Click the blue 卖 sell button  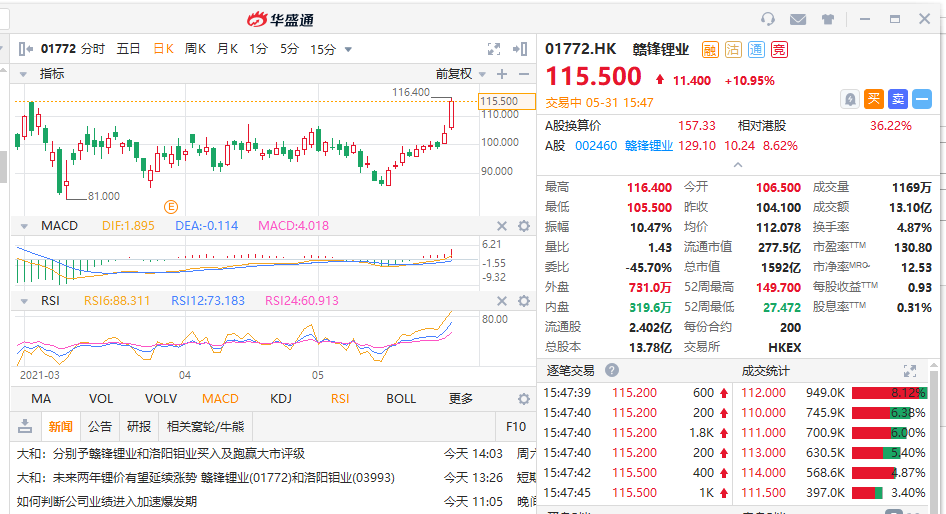coord(898,99)
